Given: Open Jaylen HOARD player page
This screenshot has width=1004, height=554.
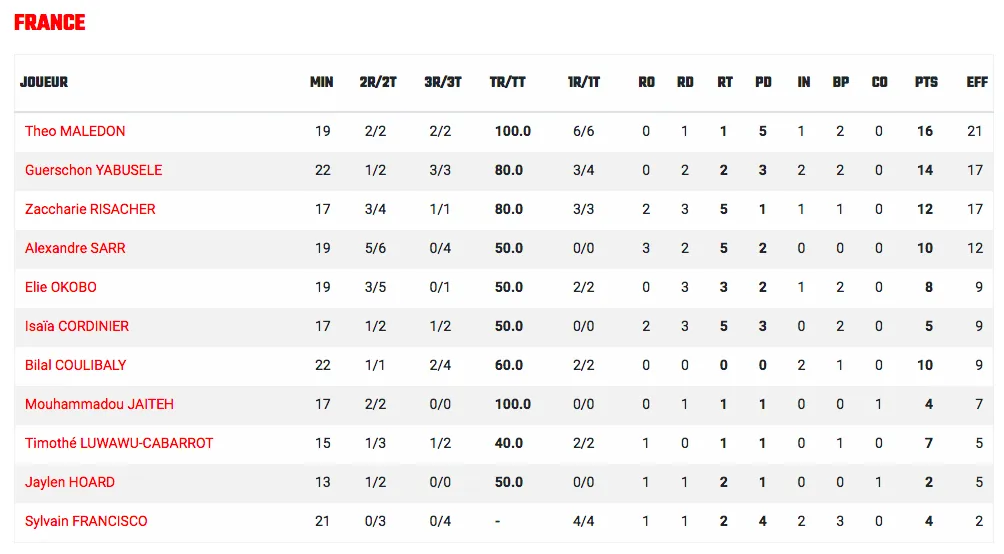Looking at the screenshot, I should point(70,482).
